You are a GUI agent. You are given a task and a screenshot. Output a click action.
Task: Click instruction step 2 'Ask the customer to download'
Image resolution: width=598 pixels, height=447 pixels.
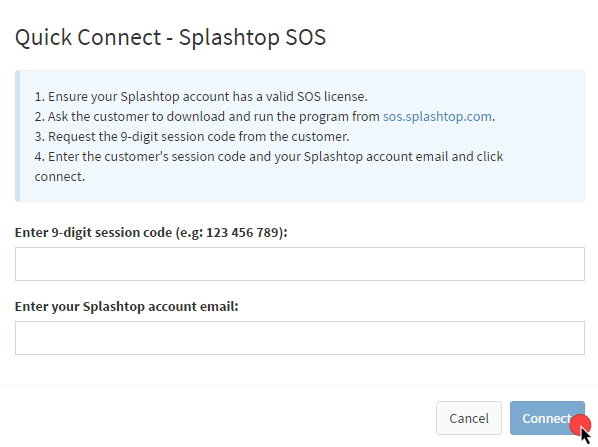(265, 117)
